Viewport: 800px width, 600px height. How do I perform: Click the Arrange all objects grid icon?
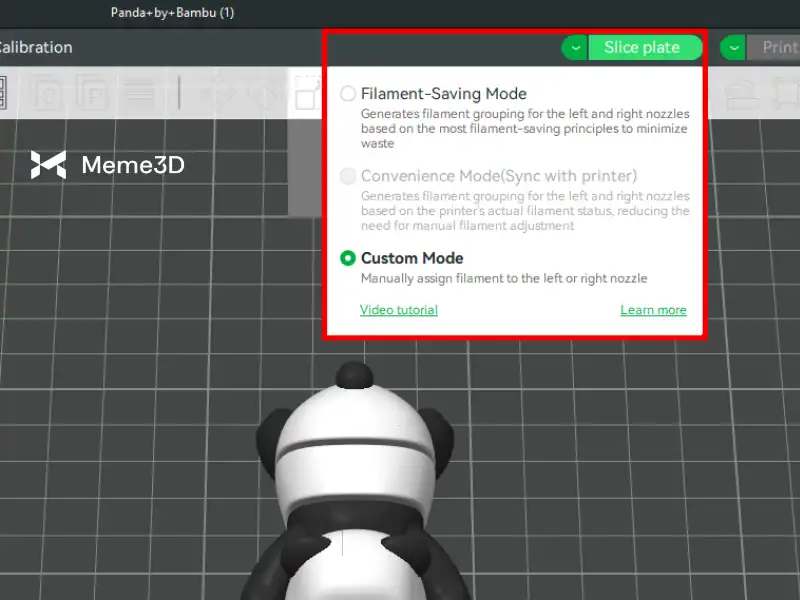coord(3,93)
